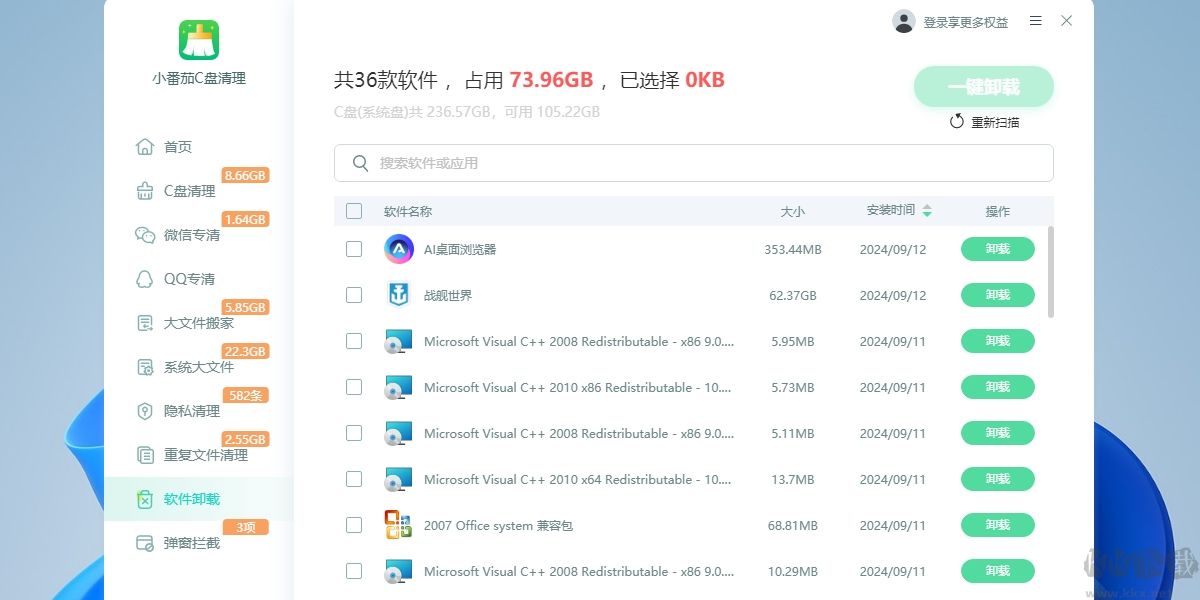Click the user avatar icon
The height and width of the screenshot is (600, 1200).
(904, 21)
